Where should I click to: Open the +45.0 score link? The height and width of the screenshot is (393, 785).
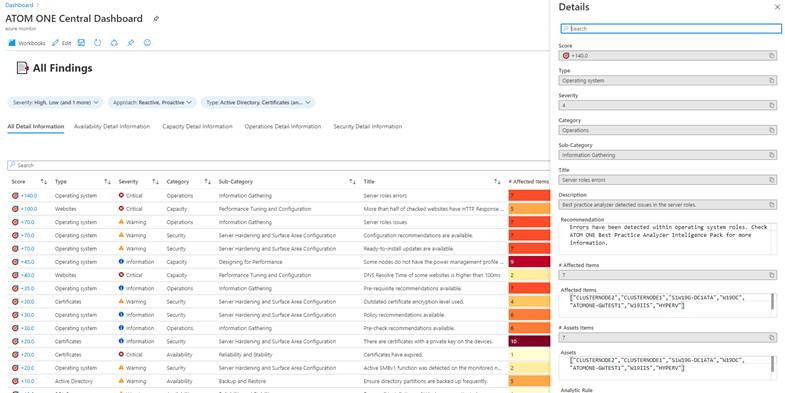(x=28, y=262)
